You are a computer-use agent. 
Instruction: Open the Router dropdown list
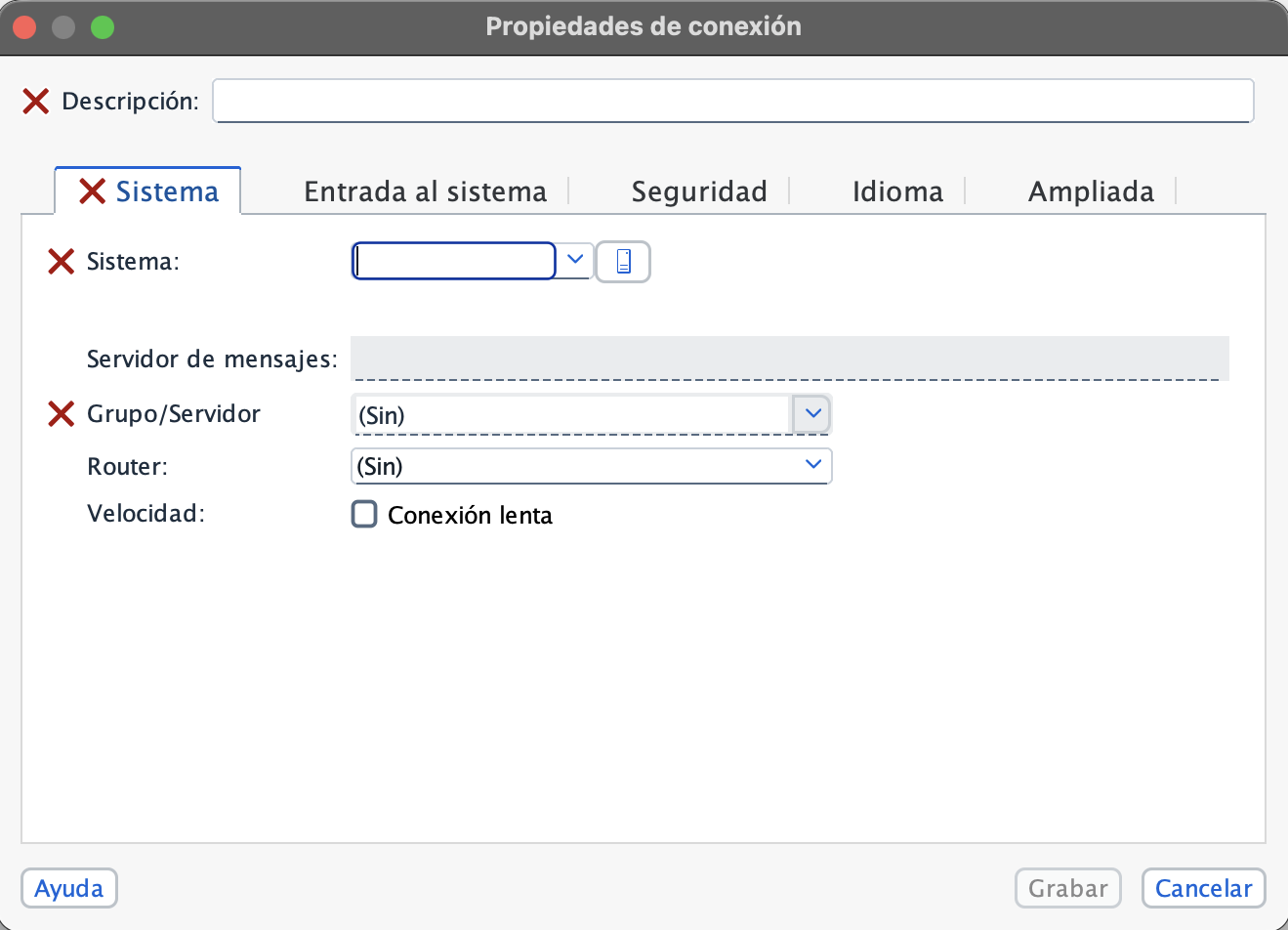point(591,466)
